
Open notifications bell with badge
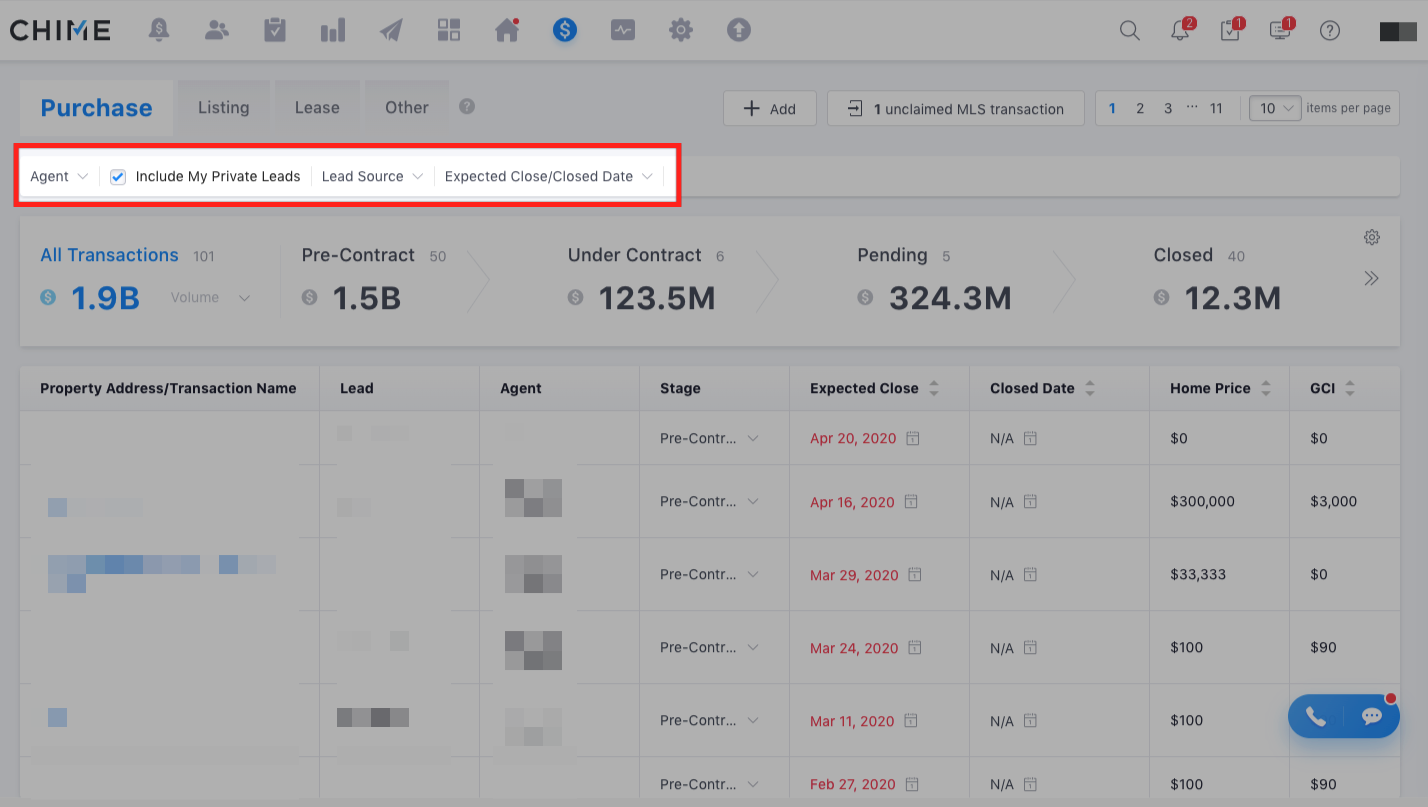(1182, 29)
